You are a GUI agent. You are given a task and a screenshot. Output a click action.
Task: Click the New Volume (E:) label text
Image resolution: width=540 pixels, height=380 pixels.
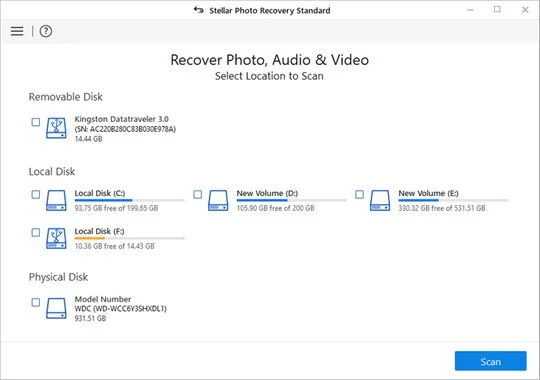[x=428, y=193]
